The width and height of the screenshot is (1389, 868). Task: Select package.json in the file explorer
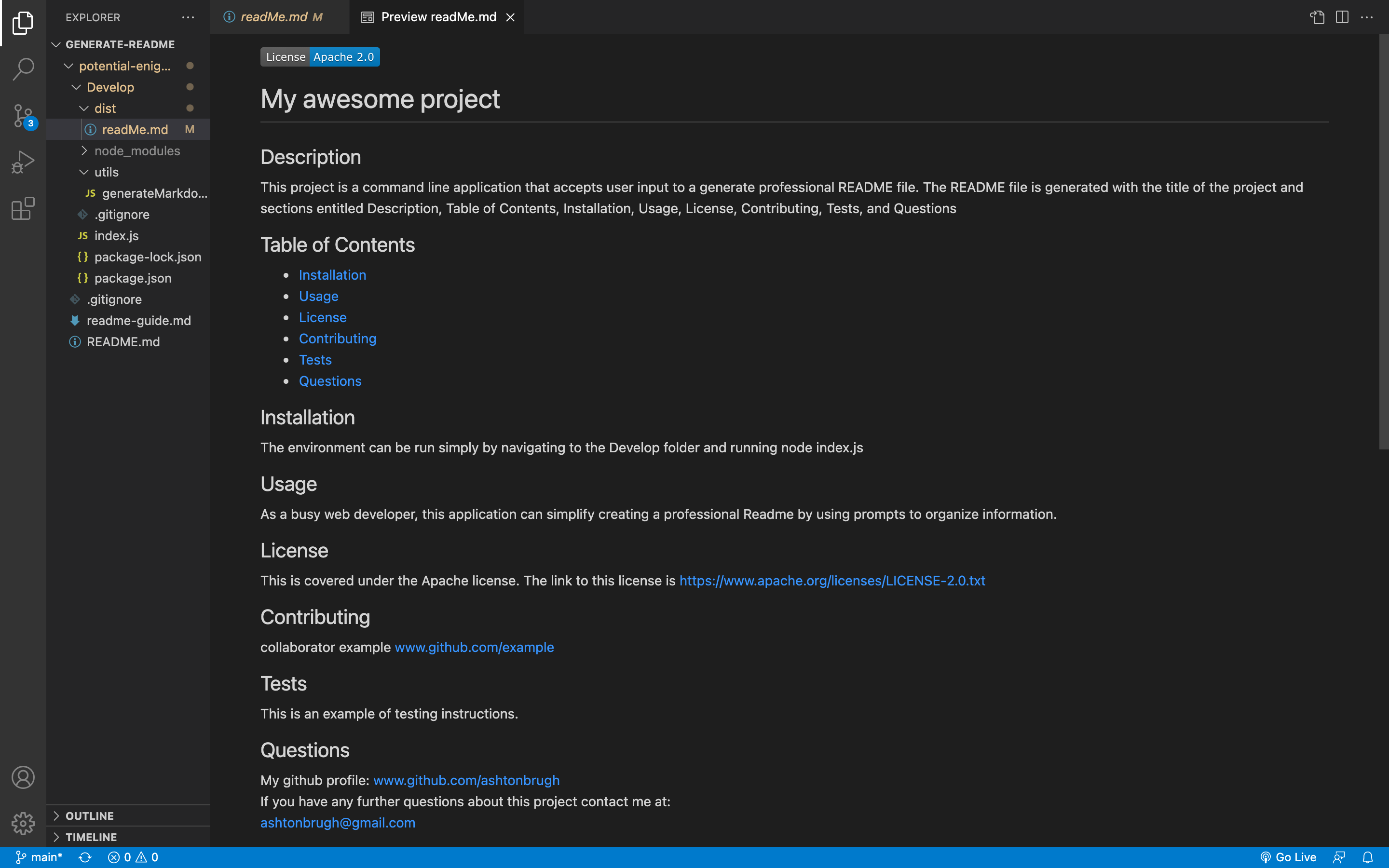pos(133,278)
